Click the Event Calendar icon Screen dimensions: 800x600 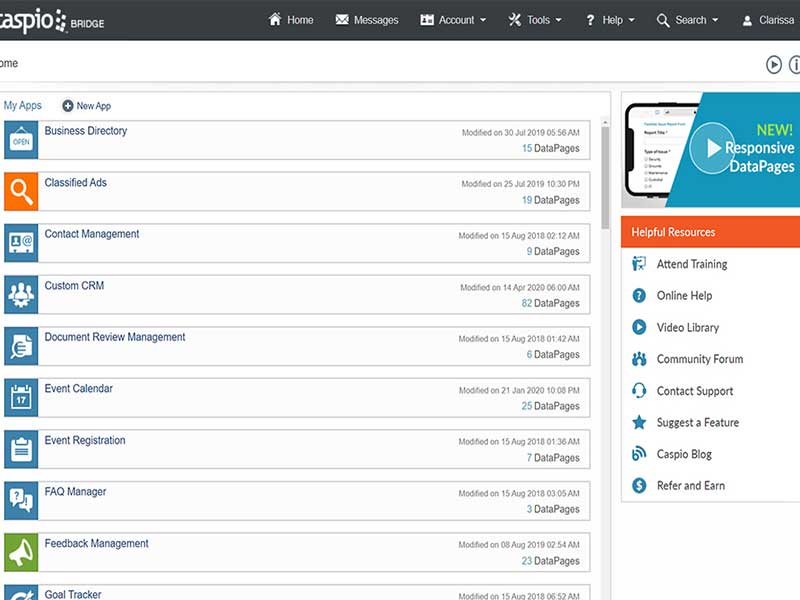(x=21, y=397)
